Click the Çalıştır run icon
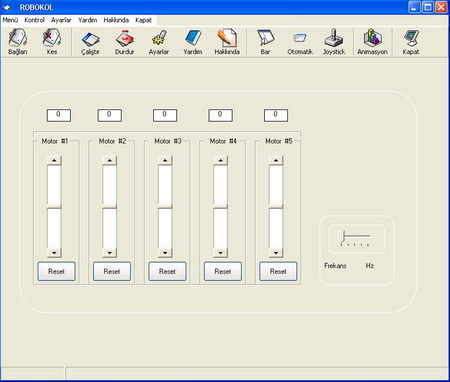This screenshot has width=450, height=382. (x=90, y=39)
